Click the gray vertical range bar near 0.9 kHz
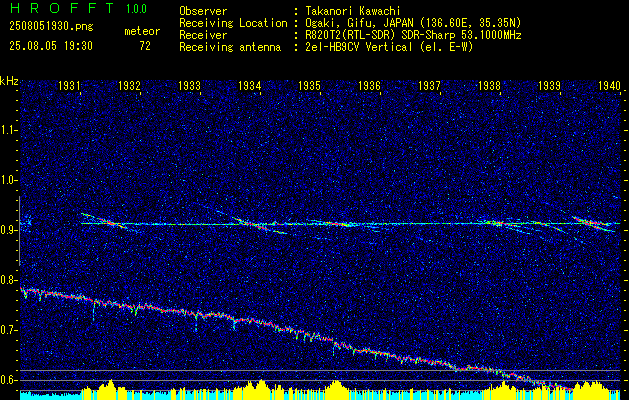Viewport: 629px width, 400px height. point(19,231)
